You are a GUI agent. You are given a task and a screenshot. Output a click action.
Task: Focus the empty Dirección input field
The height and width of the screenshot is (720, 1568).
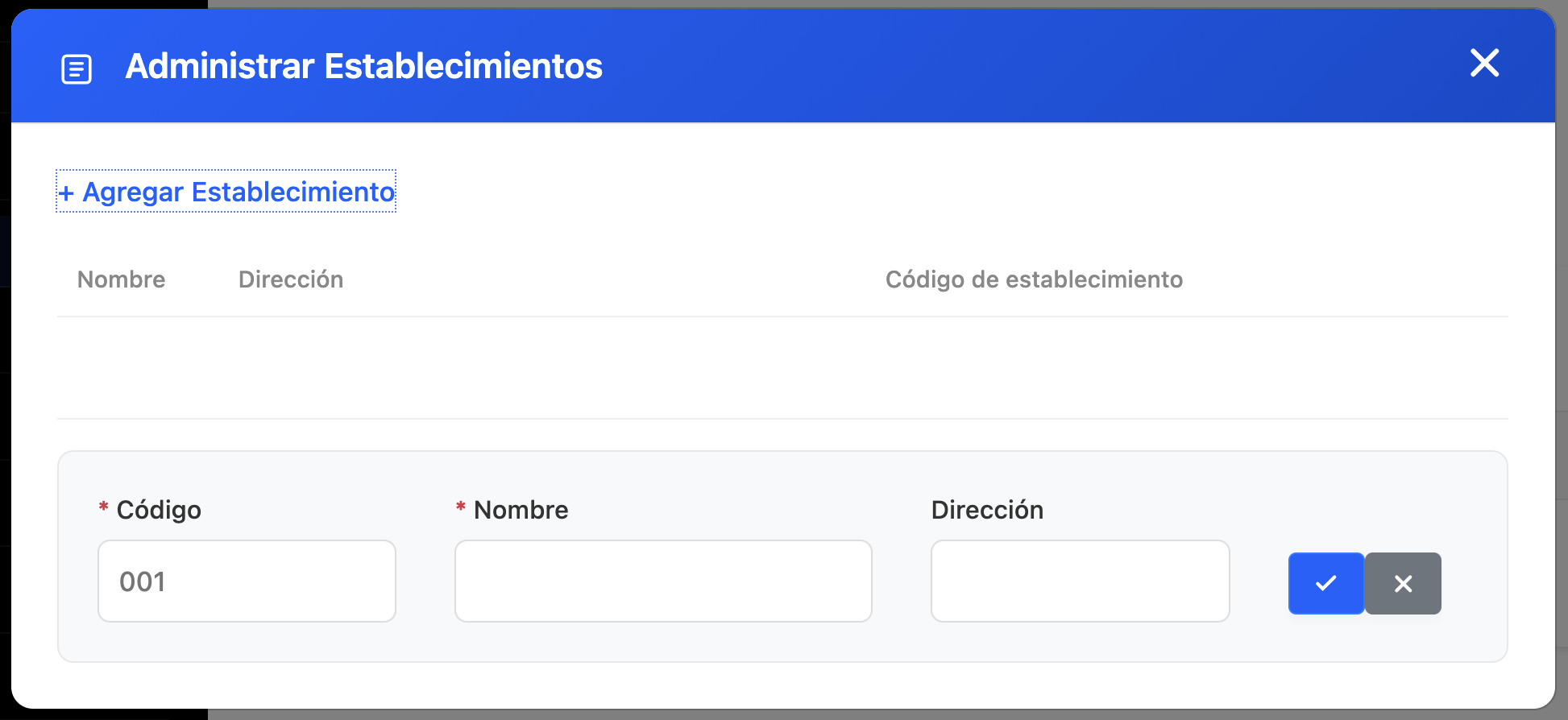coord(1080,581)
